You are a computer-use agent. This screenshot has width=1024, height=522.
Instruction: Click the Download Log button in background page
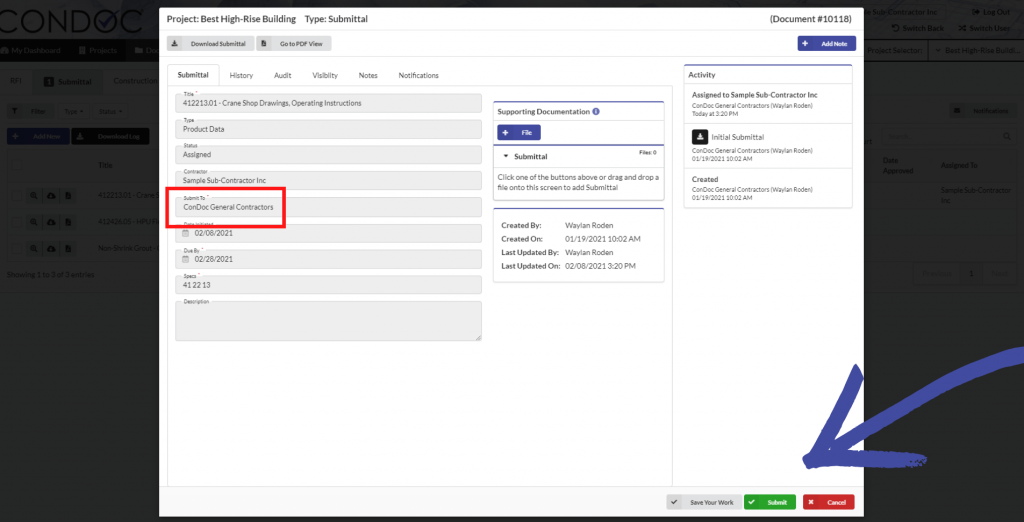click(110, 137)
